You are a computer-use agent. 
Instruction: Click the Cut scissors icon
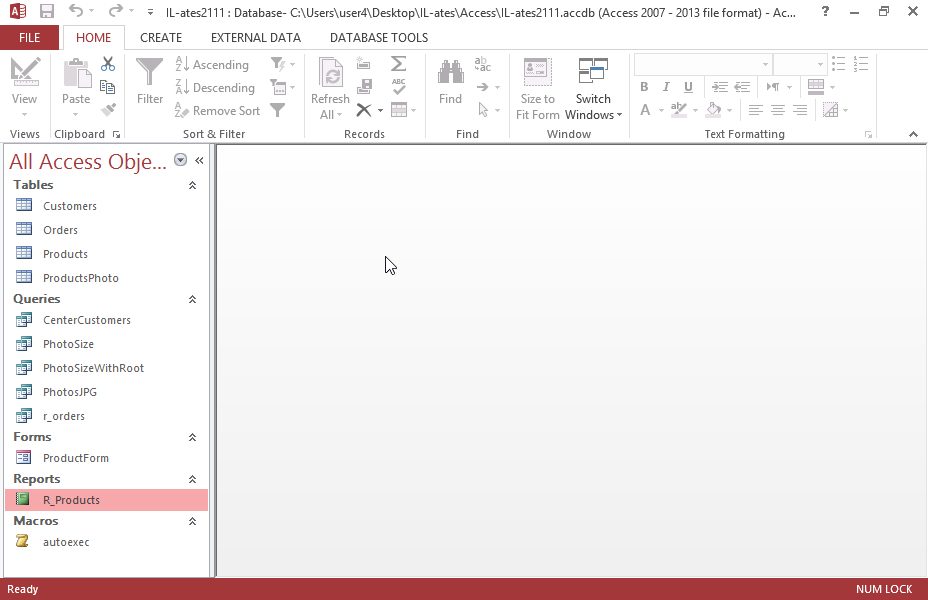coord(108,64)
